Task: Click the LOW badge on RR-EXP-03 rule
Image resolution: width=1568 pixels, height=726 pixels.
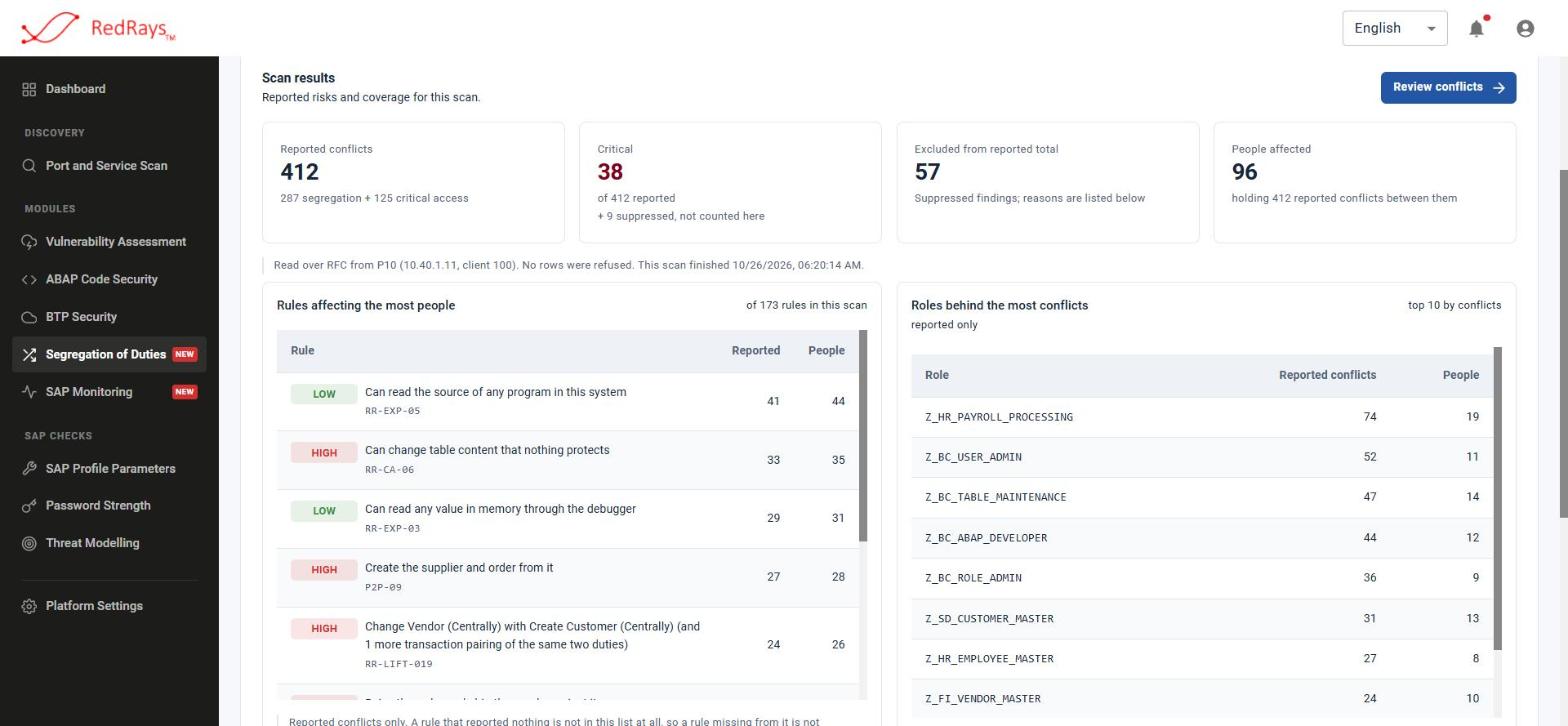Action: pyautogui.click(x=324, y=511)
